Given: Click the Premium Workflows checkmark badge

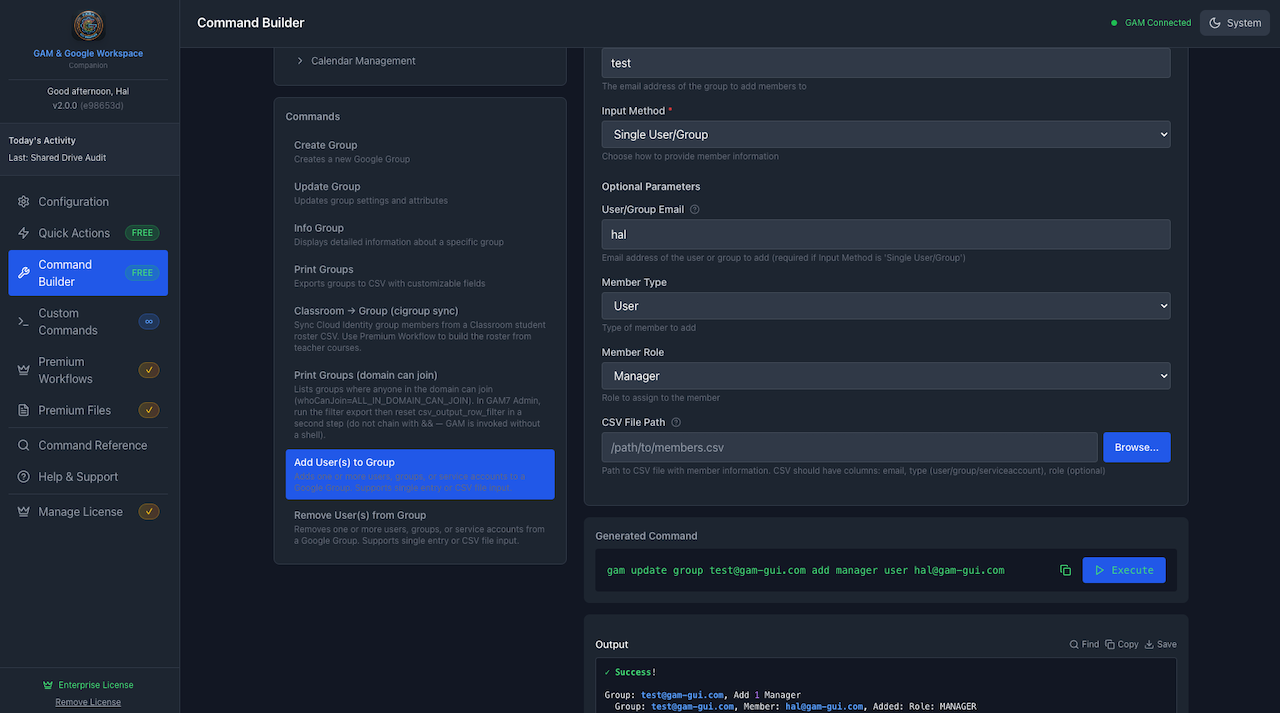Looking at the screenshot, I should click(x=149, y=370).
